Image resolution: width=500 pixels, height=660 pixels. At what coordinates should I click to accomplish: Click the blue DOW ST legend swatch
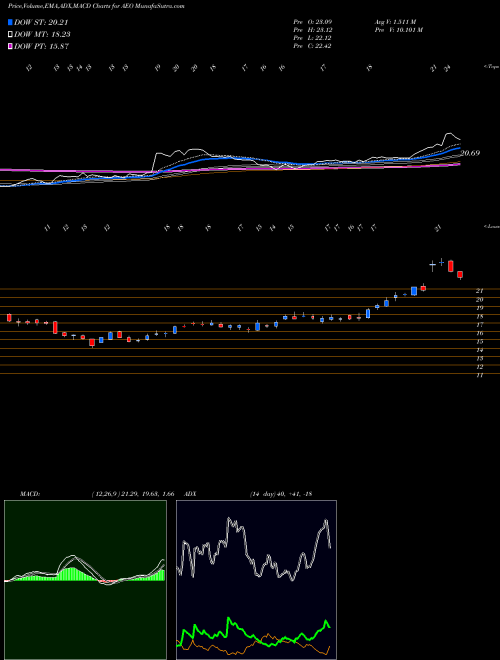(x=10, y=23)
